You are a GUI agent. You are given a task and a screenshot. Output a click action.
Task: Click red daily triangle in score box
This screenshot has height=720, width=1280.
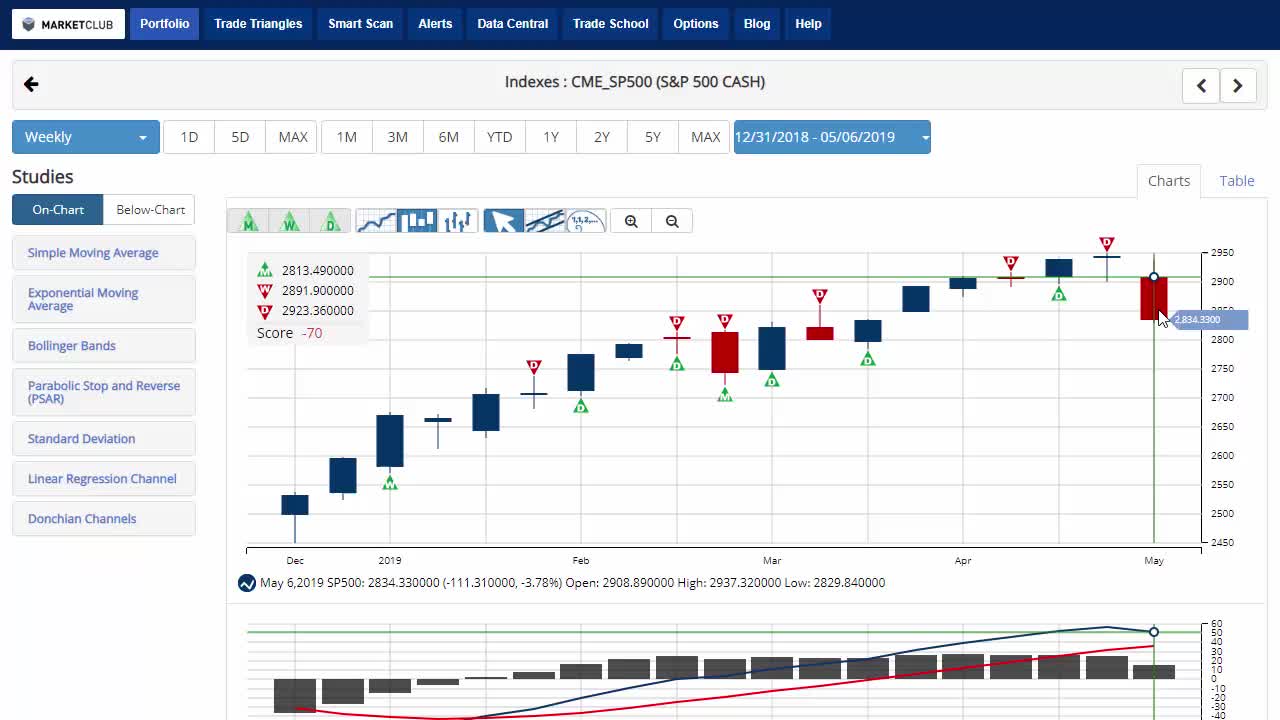(x=264, y=310)
